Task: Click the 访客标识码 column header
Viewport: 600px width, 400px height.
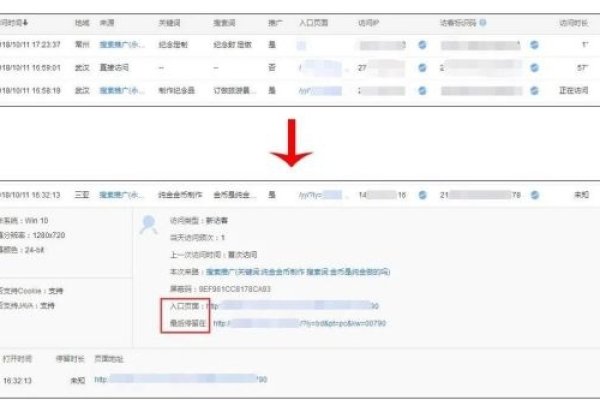Action: [458, 23]
